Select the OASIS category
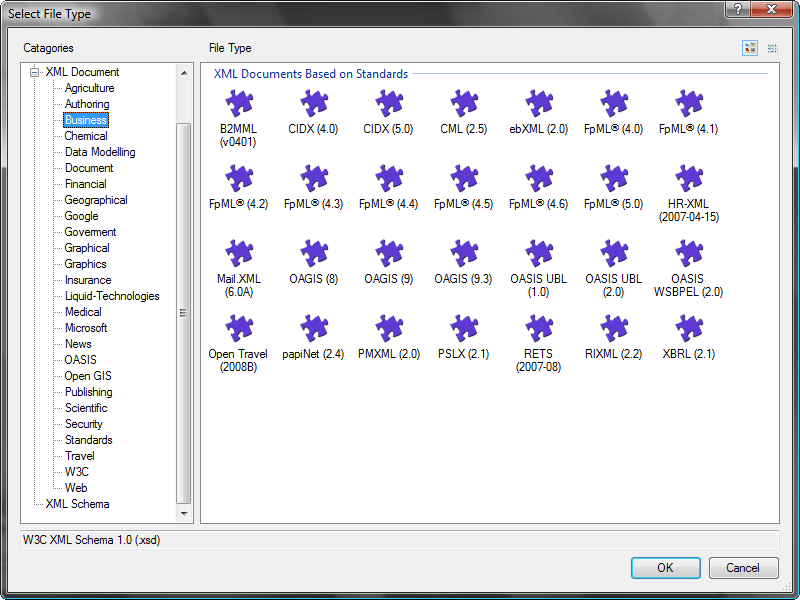Viewport: 800px width, 600px height. click(80, 360)
